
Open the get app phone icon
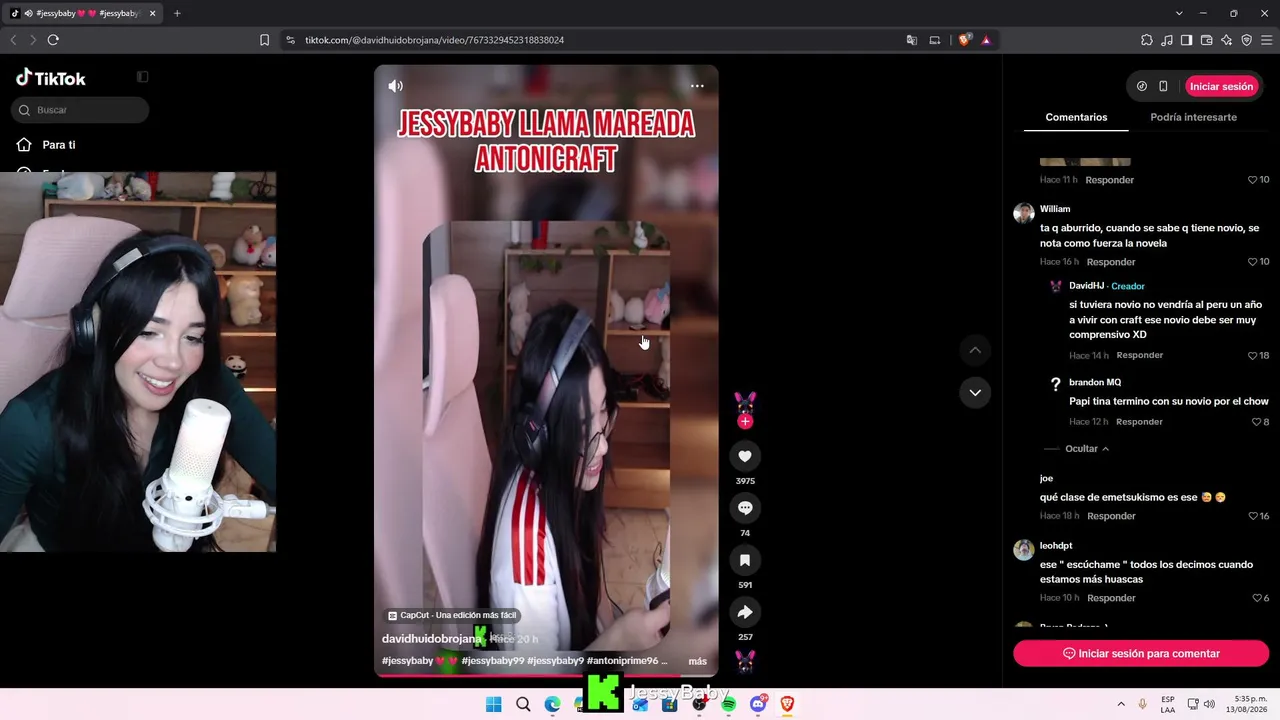[x=1163, y=86]
